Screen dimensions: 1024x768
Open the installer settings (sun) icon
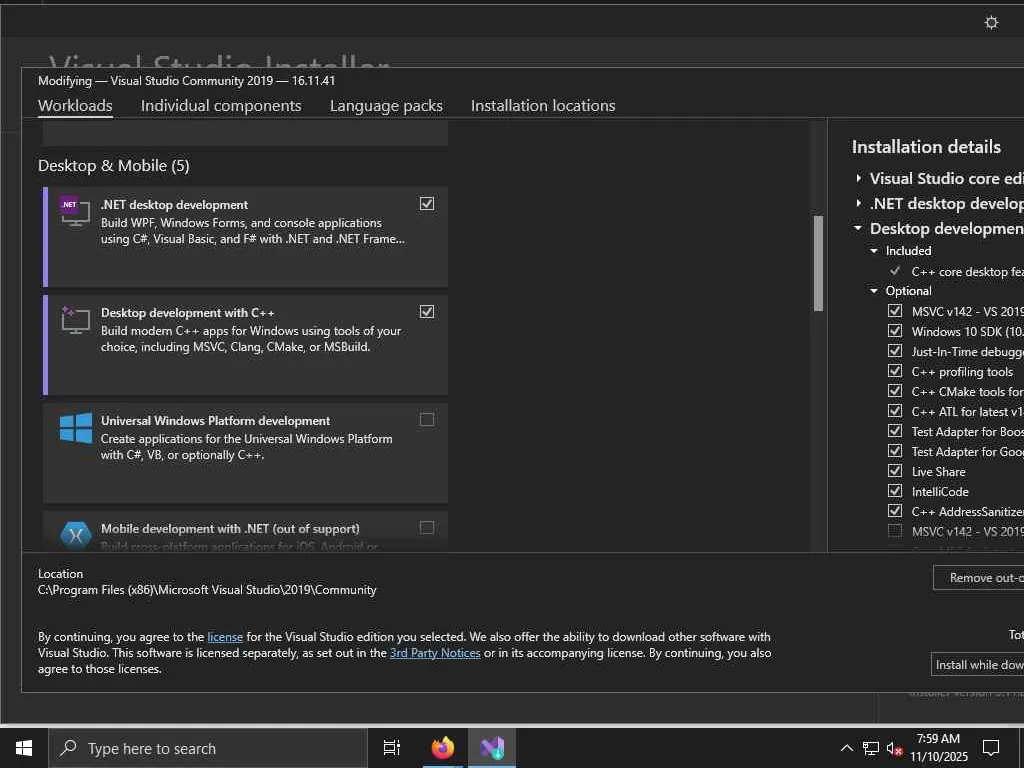[x=991, y=23]
